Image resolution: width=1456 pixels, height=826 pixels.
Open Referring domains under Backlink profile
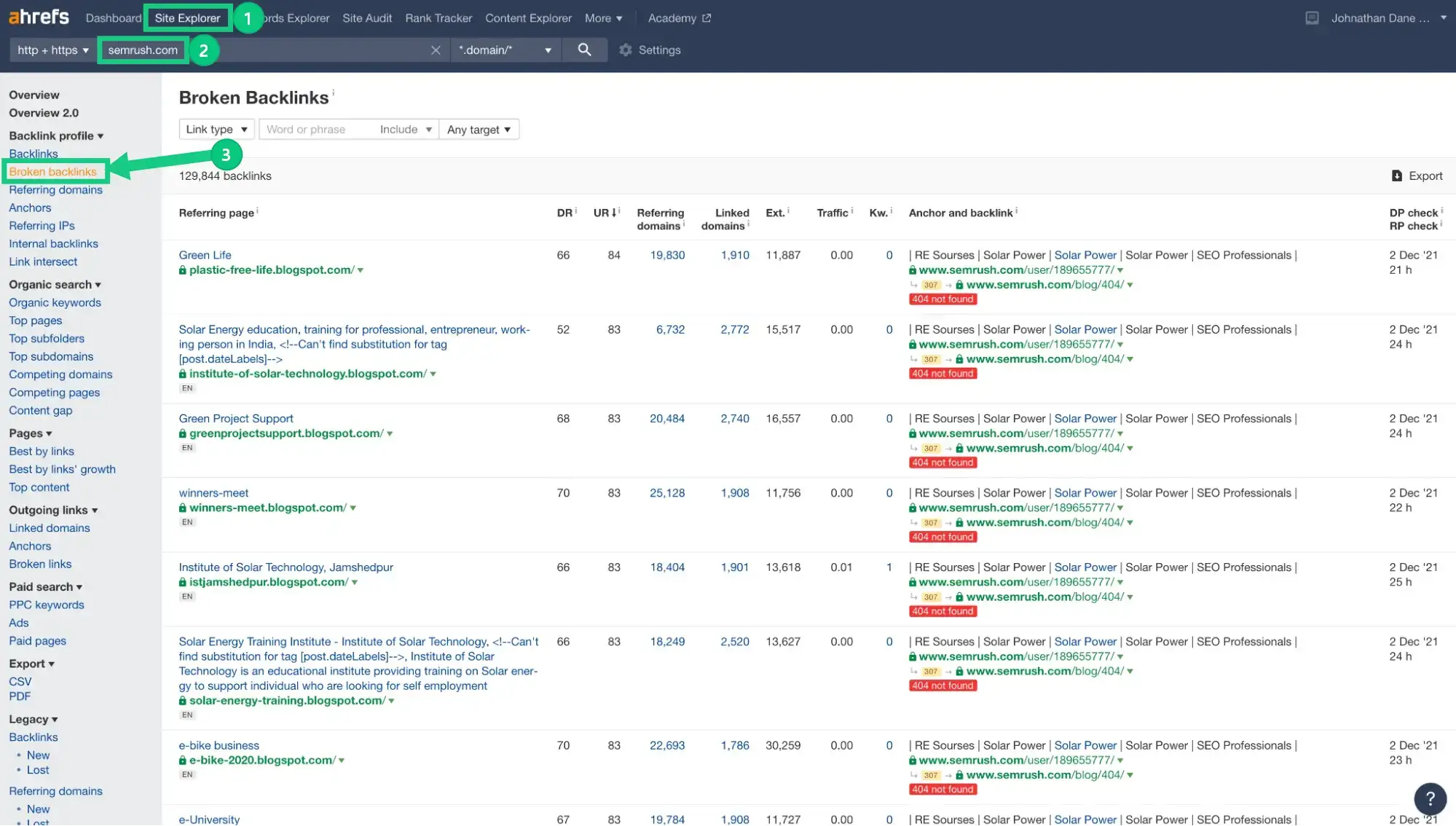point(55,190)
